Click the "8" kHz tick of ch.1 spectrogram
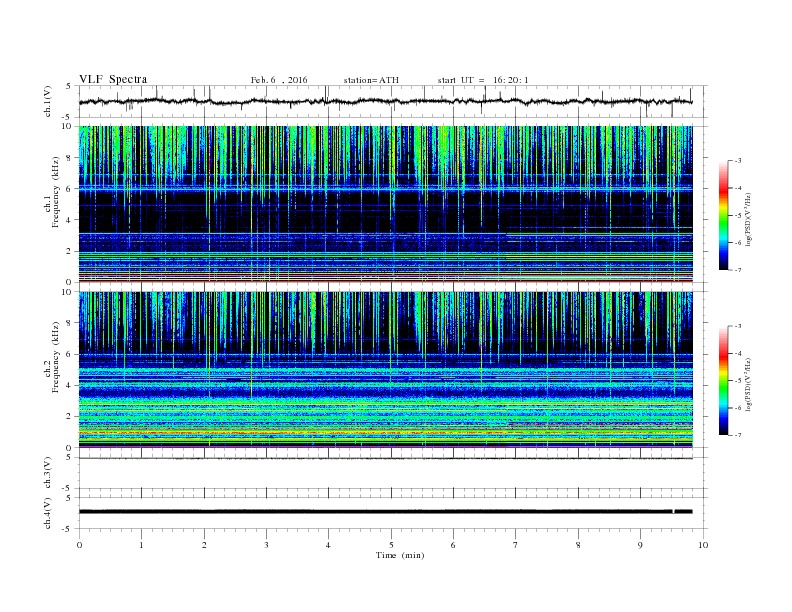Viewport: 792px width, 612px height. (69, 158)
